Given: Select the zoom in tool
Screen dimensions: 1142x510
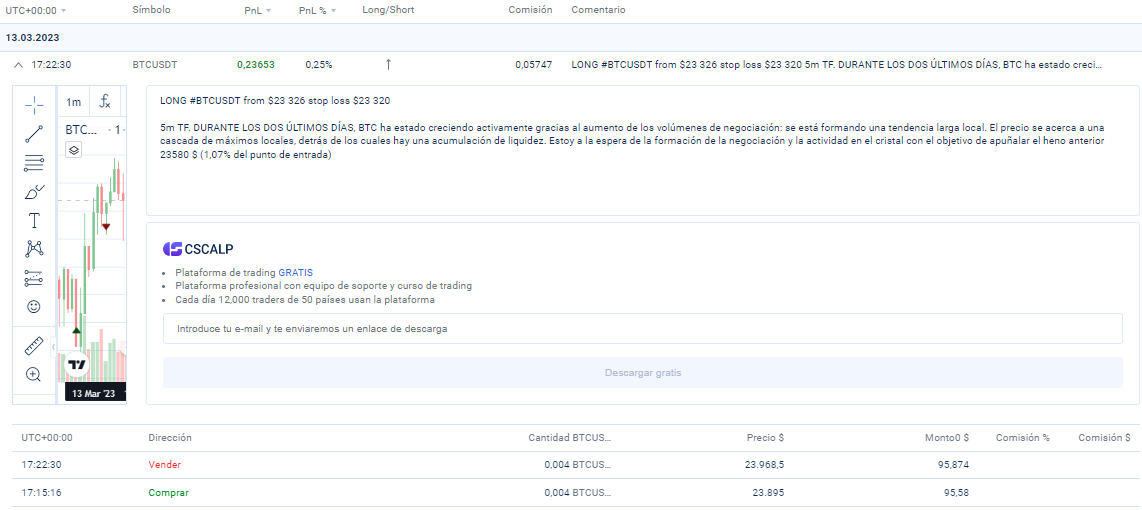Looking at the screenshot, I should pyautogui.click(x=34, y=374).
